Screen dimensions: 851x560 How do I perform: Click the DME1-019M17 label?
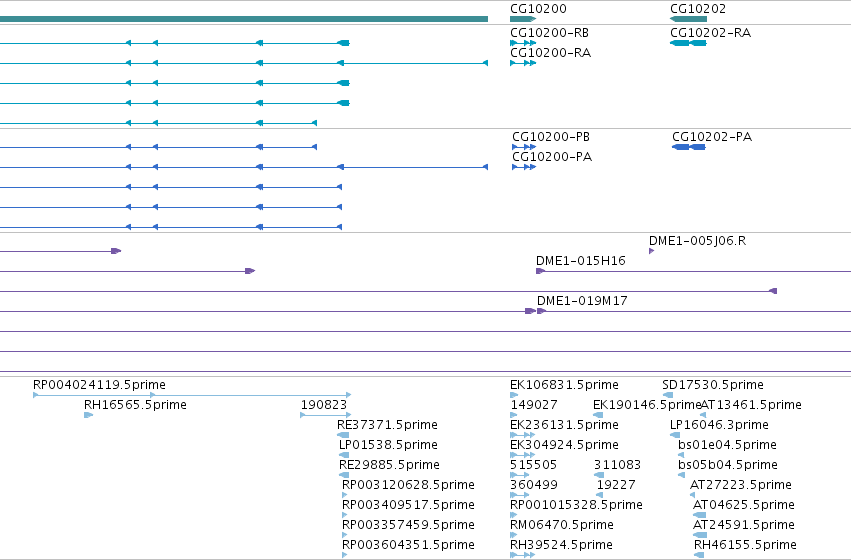point(582,301)
